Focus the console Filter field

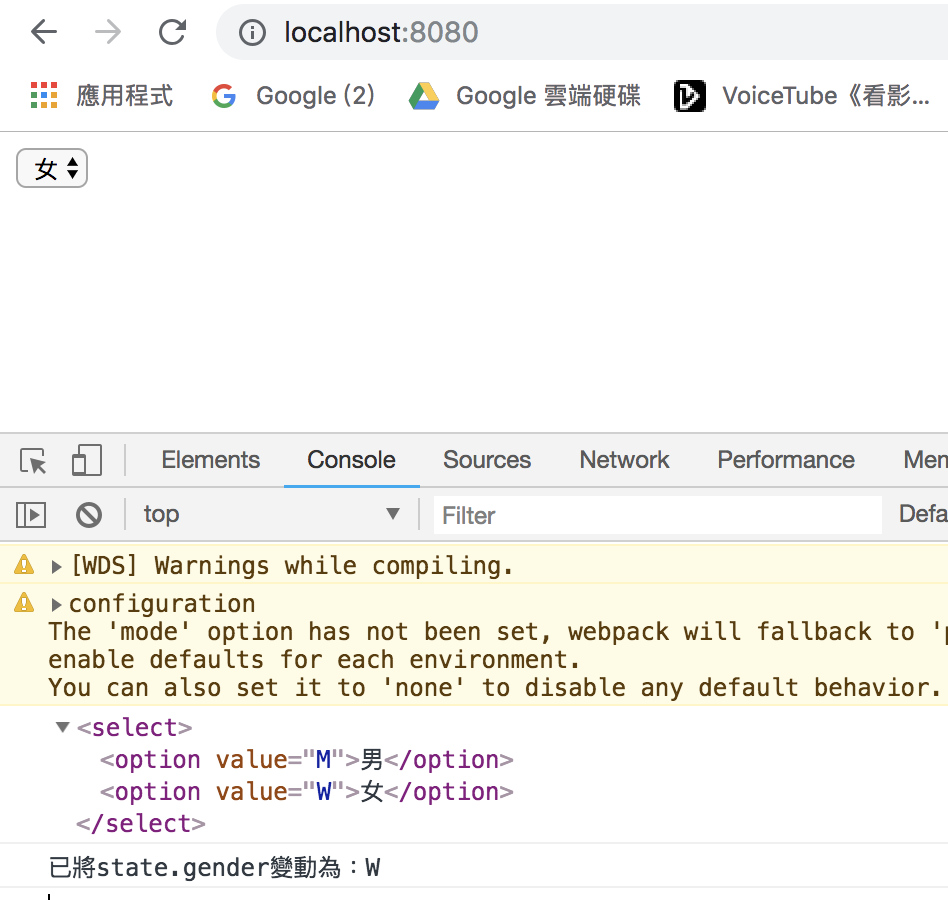658,515
